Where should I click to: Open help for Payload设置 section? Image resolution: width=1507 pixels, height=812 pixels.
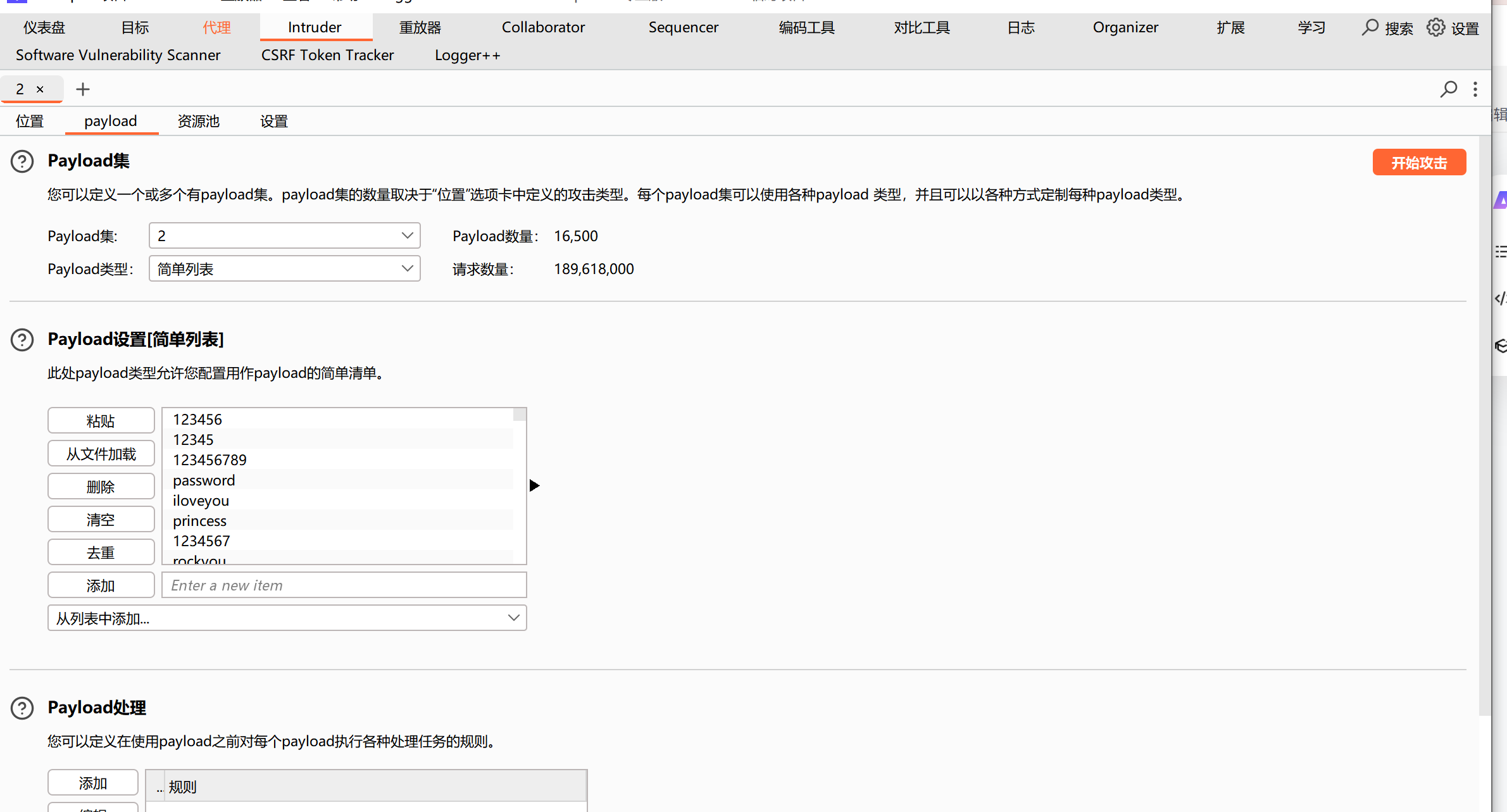click(22, 340)
